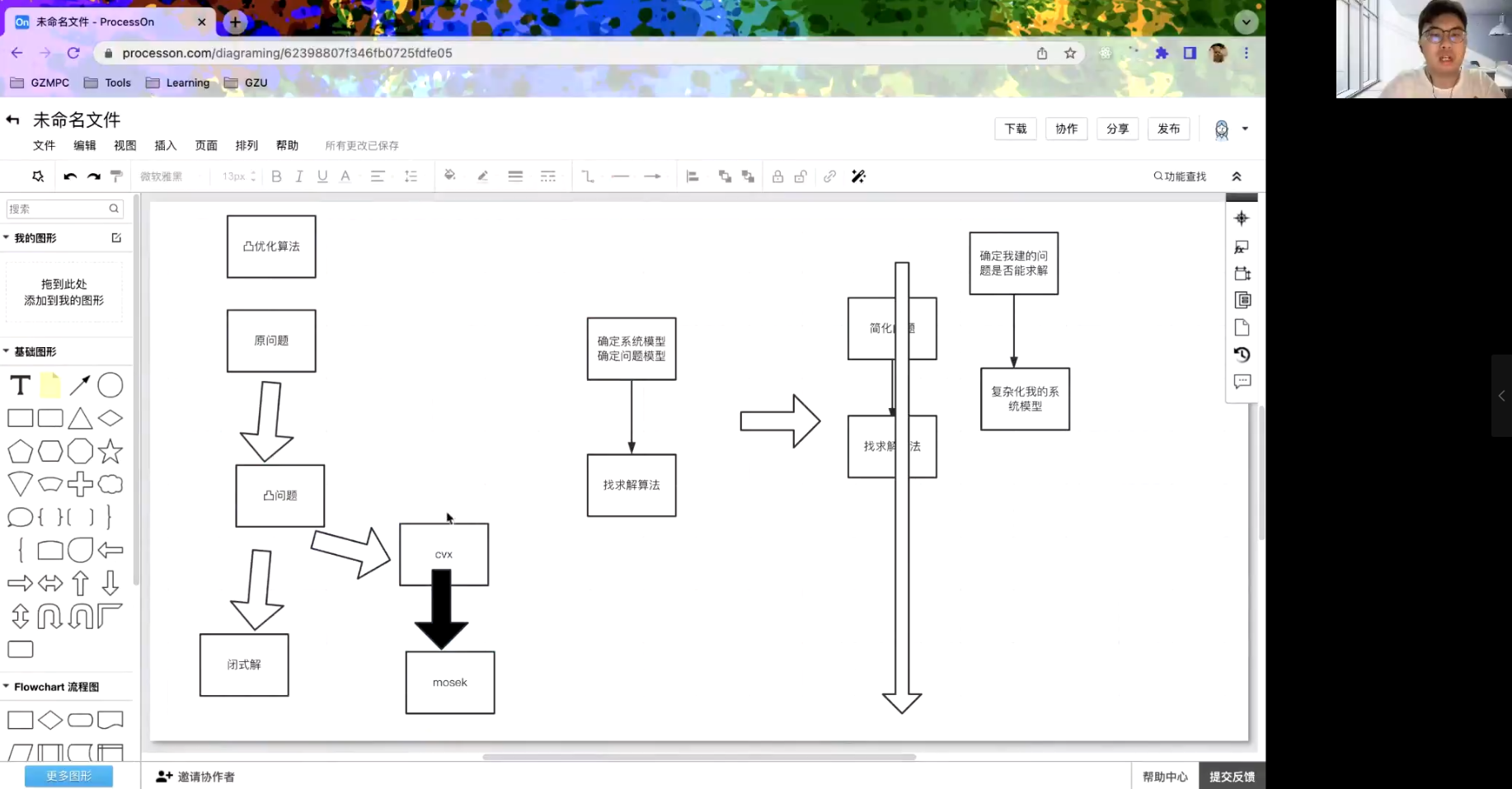This screenshot has height=789, width=1512.
Task: Click the blue 更多图形 button
Action: click(x=68, y=776)
